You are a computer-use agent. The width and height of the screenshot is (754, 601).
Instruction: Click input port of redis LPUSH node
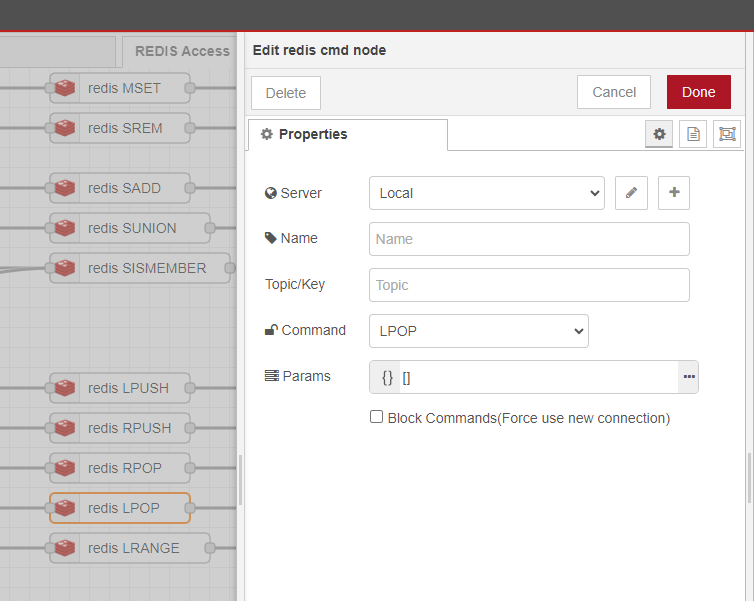pyautogui.click(x=50, y=388)
